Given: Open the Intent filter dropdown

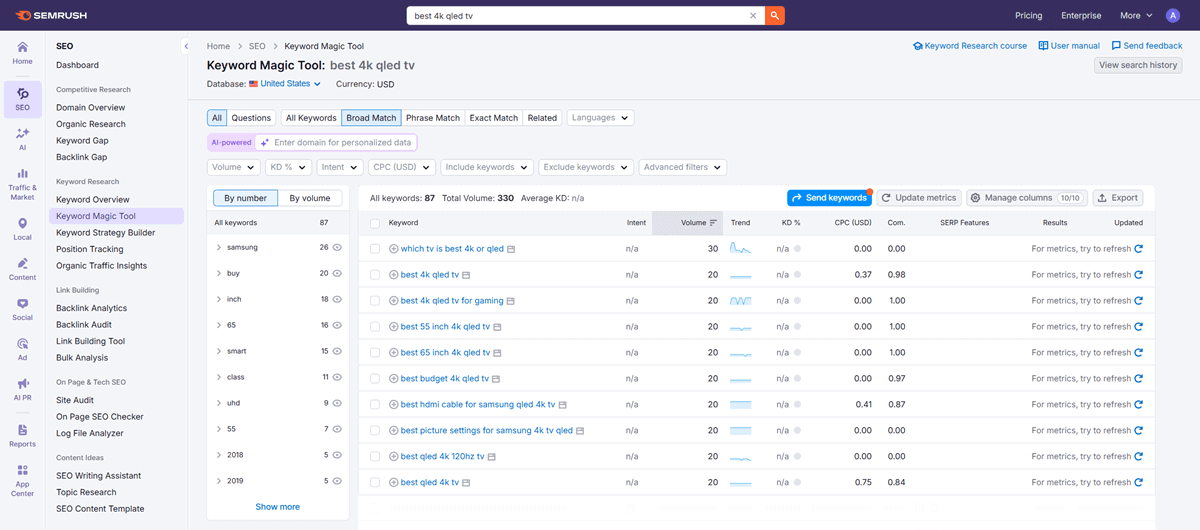Looking at the screenshot, I should tap(339, 167).
